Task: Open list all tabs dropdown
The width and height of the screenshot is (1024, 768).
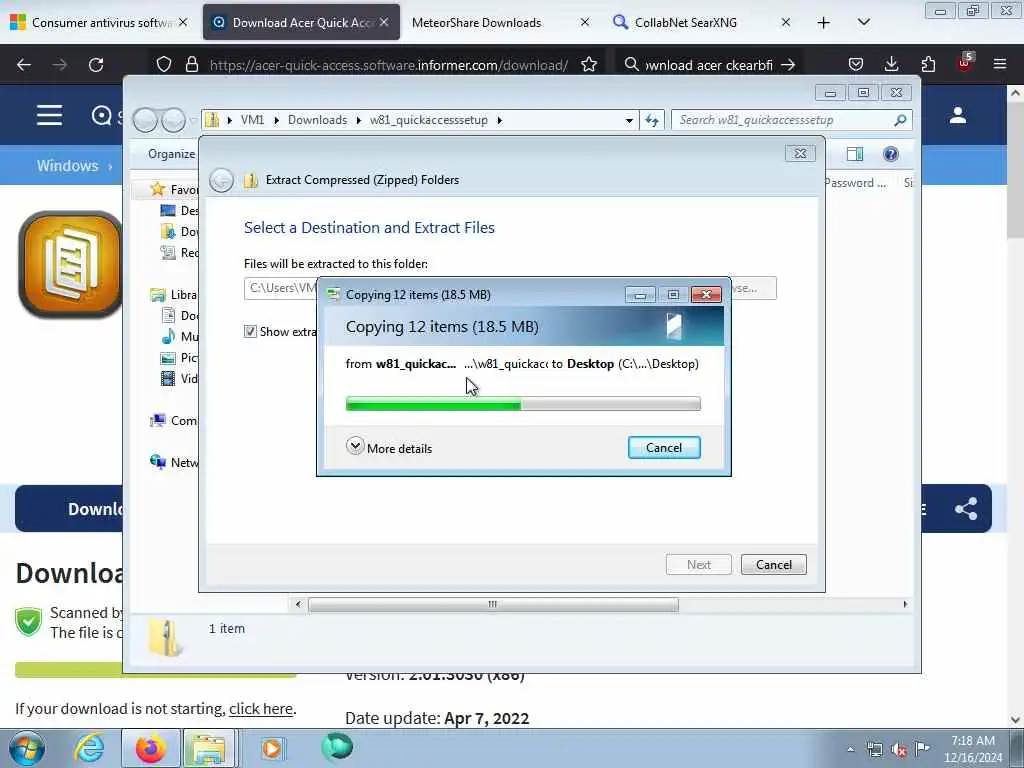Action: (x=863, y=23)
